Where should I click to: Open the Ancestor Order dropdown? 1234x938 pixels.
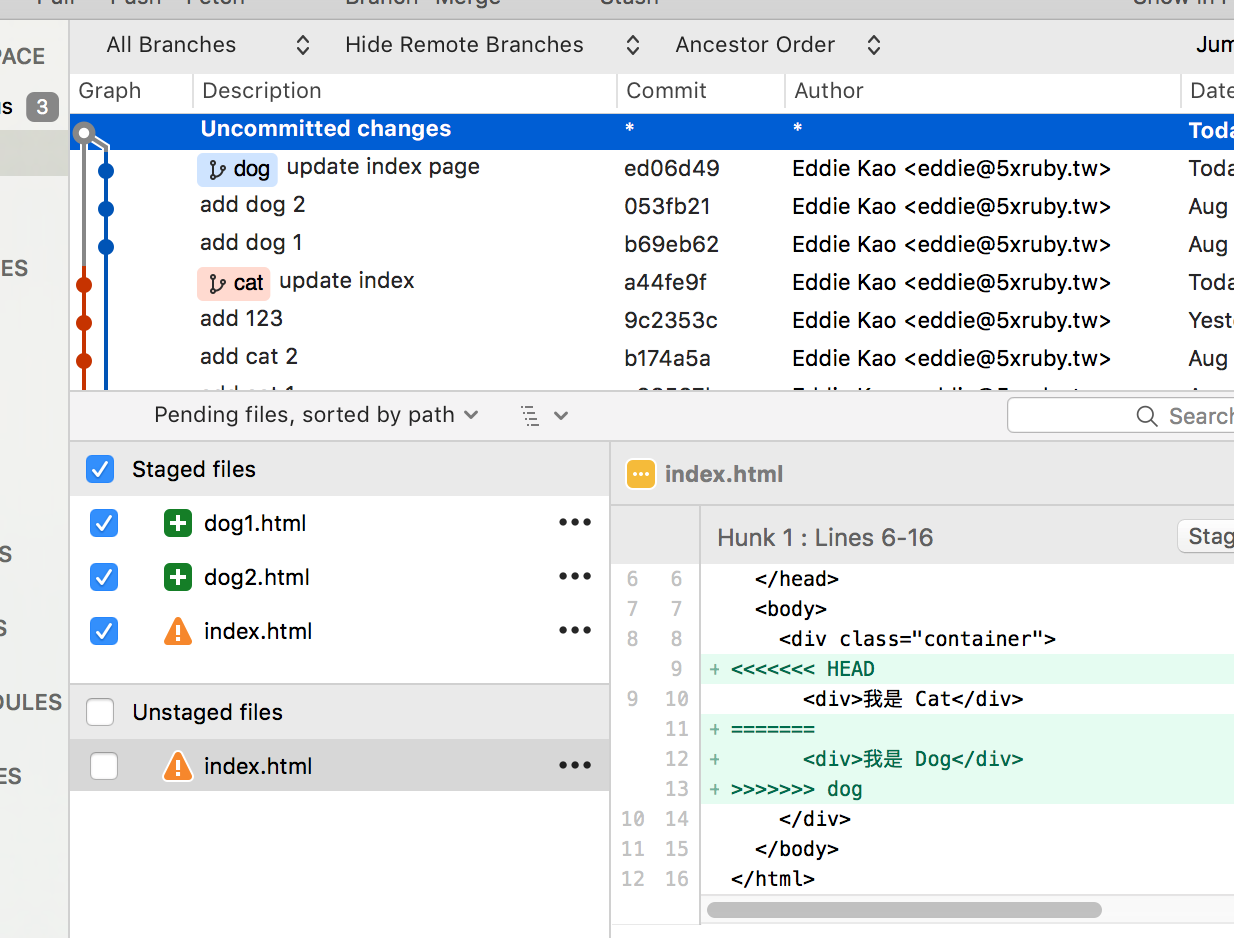tap(778, 45)
